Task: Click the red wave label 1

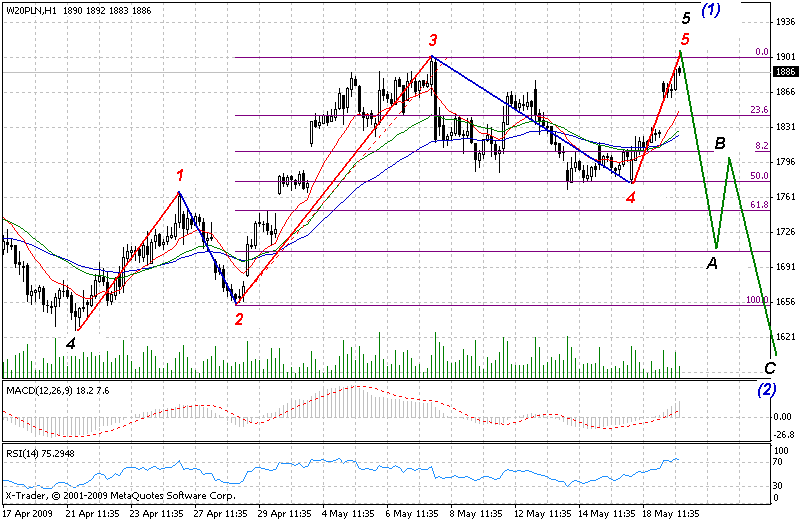Action: pyautogui.click(x=180, y=176)
